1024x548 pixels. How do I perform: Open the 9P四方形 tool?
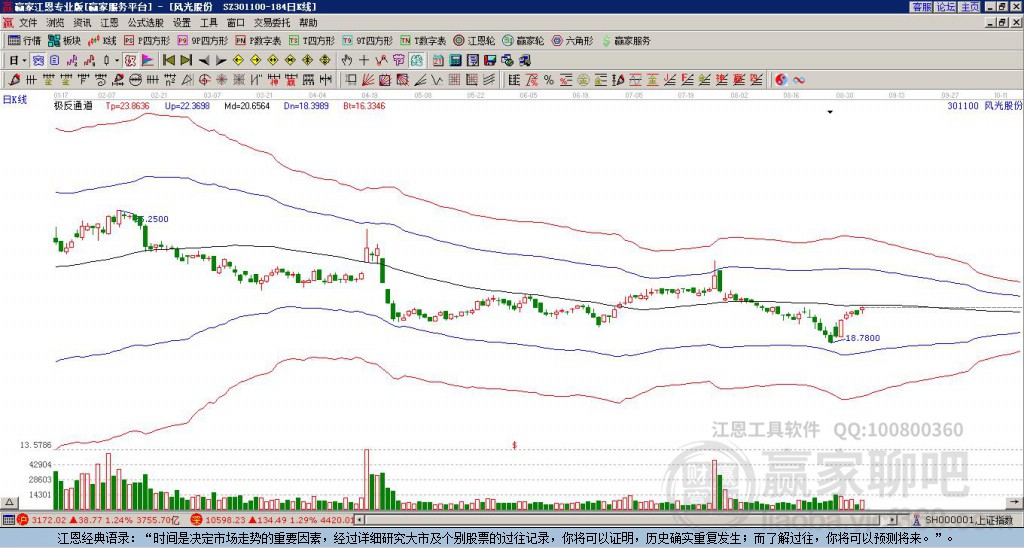(202, 40)
